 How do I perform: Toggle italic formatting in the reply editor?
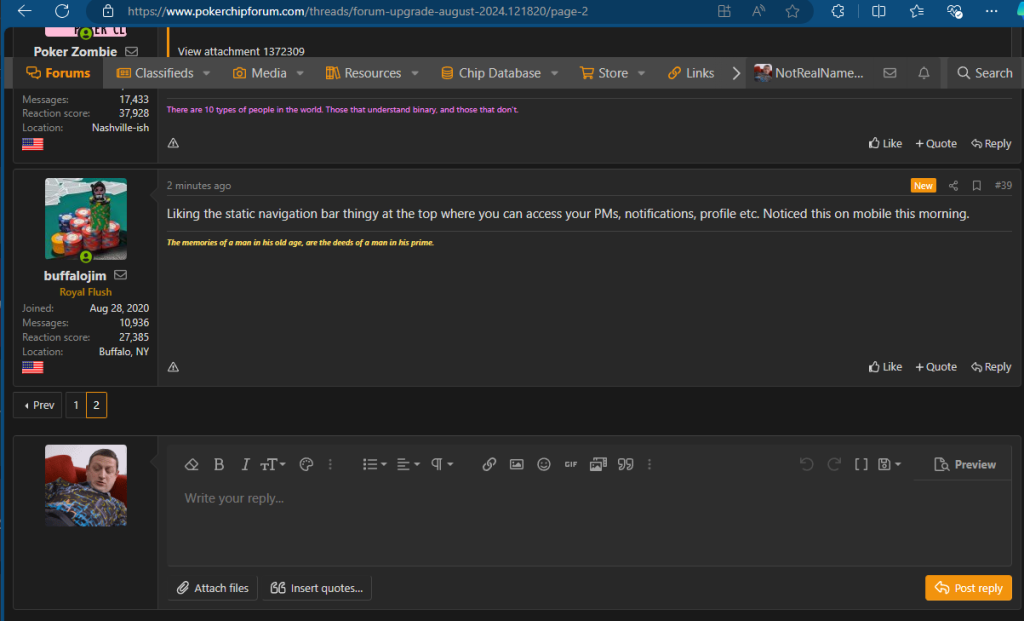245,464
